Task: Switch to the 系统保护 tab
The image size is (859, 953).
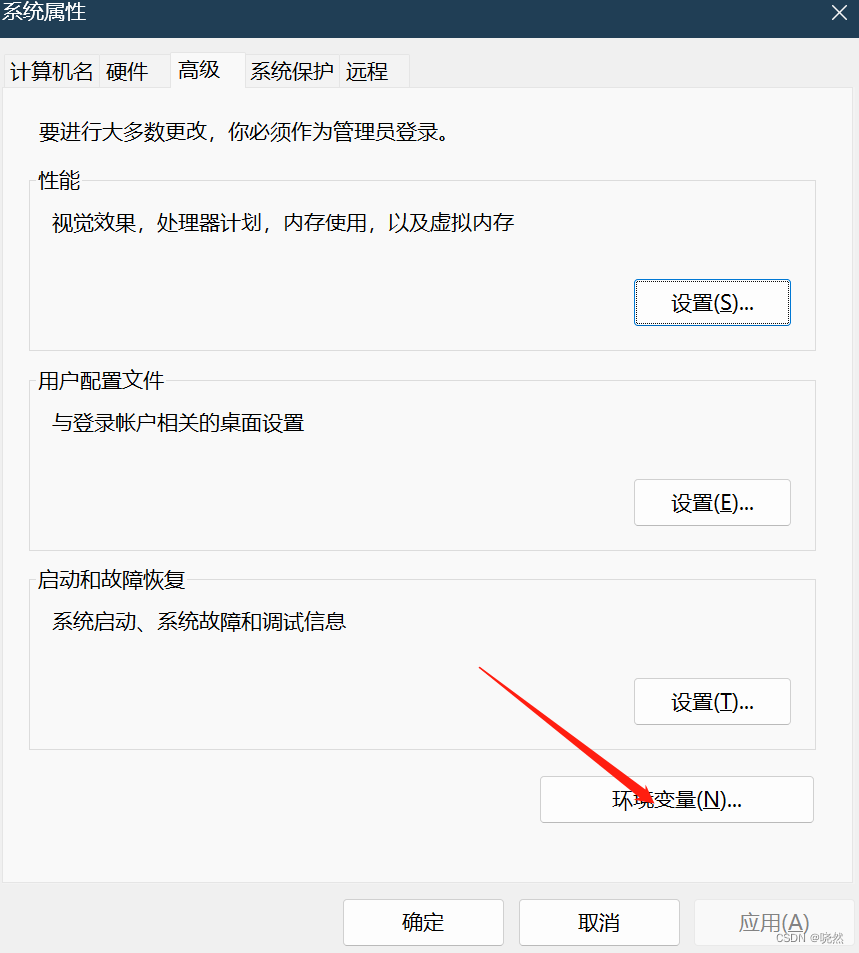Action: [291, 71]
